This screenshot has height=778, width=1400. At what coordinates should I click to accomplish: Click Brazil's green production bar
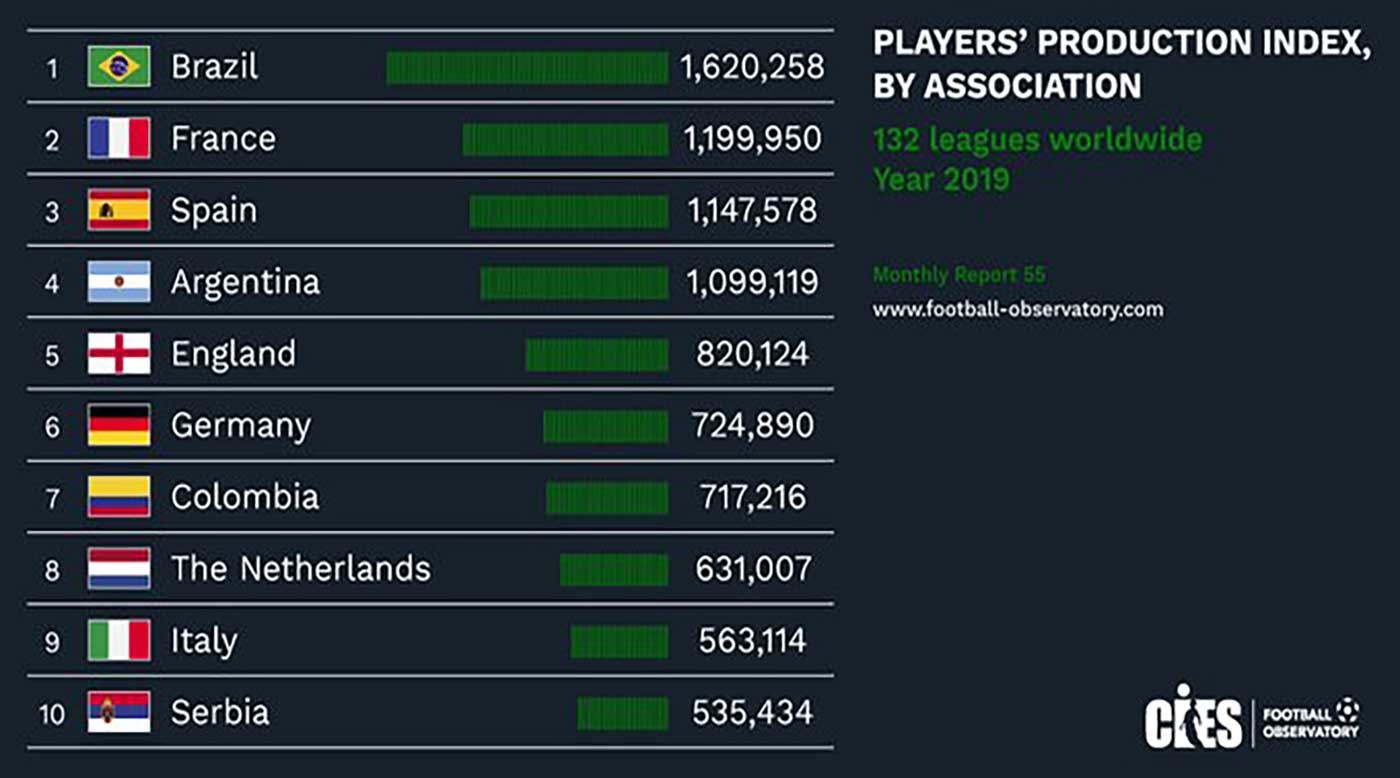coord(527,67)
